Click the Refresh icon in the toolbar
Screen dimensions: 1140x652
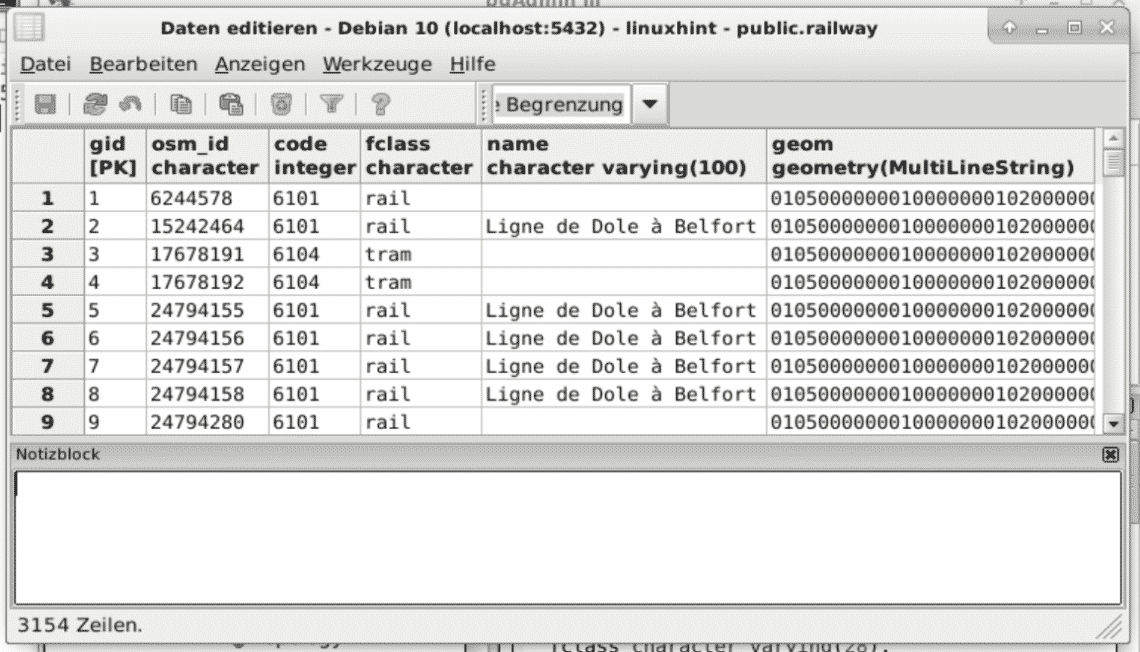tap(95, 105)
